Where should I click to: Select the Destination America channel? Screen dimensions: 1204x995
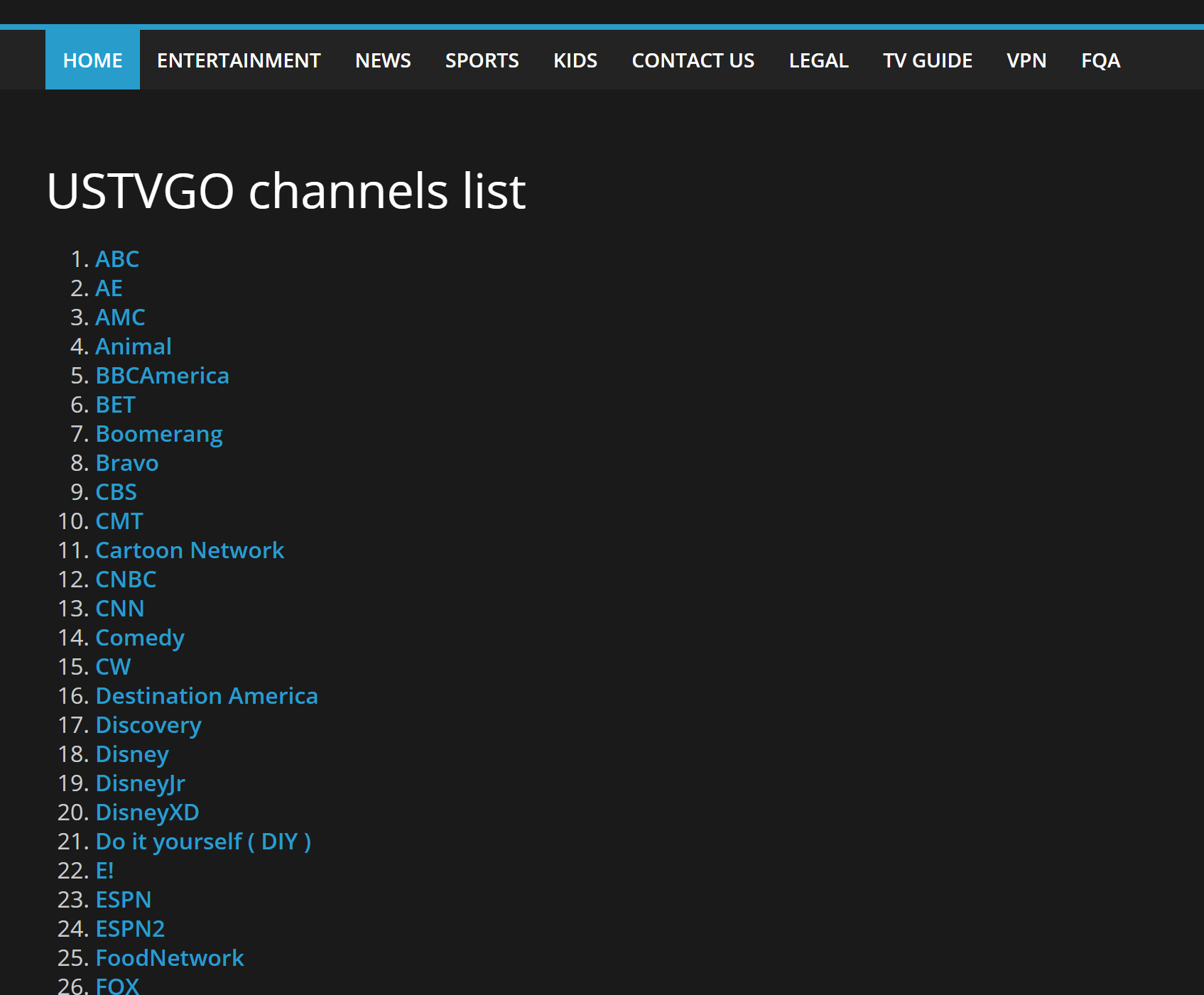coord(206,696)
